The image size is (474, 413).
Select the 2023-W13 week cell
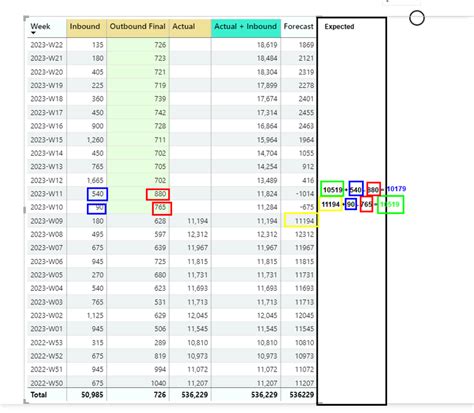[x=46, y=167]
